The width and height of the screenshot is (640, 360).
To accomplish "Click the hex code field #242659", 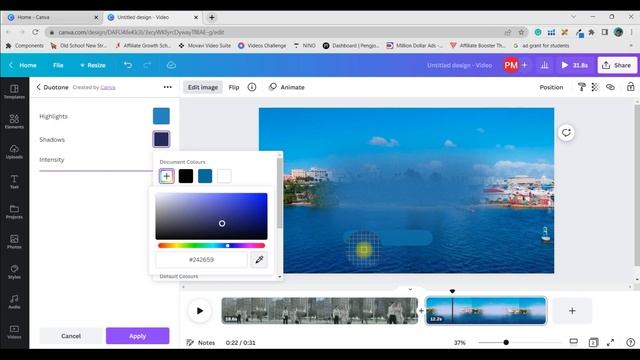I will tap(201, 260).
